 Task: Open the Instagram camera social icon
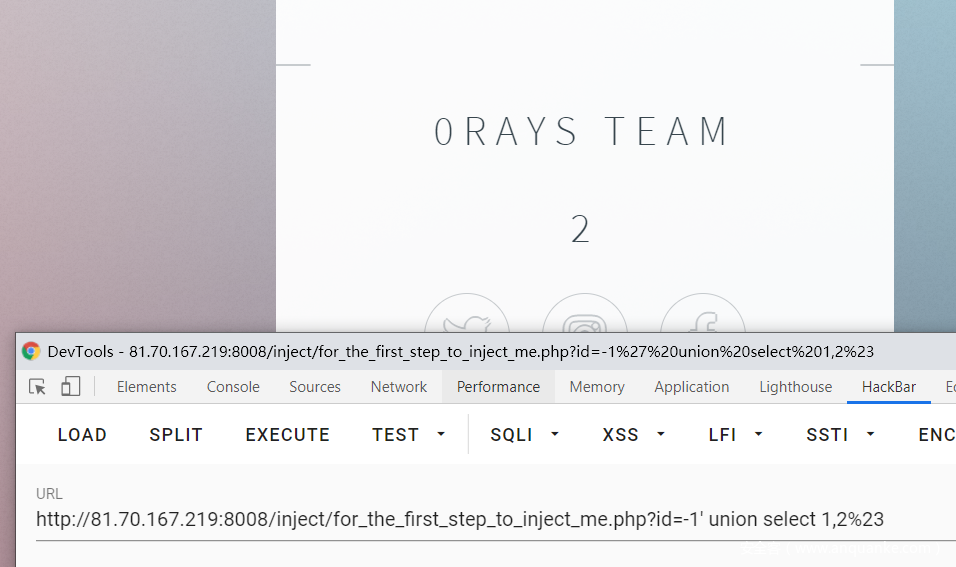tap(585, 313)
